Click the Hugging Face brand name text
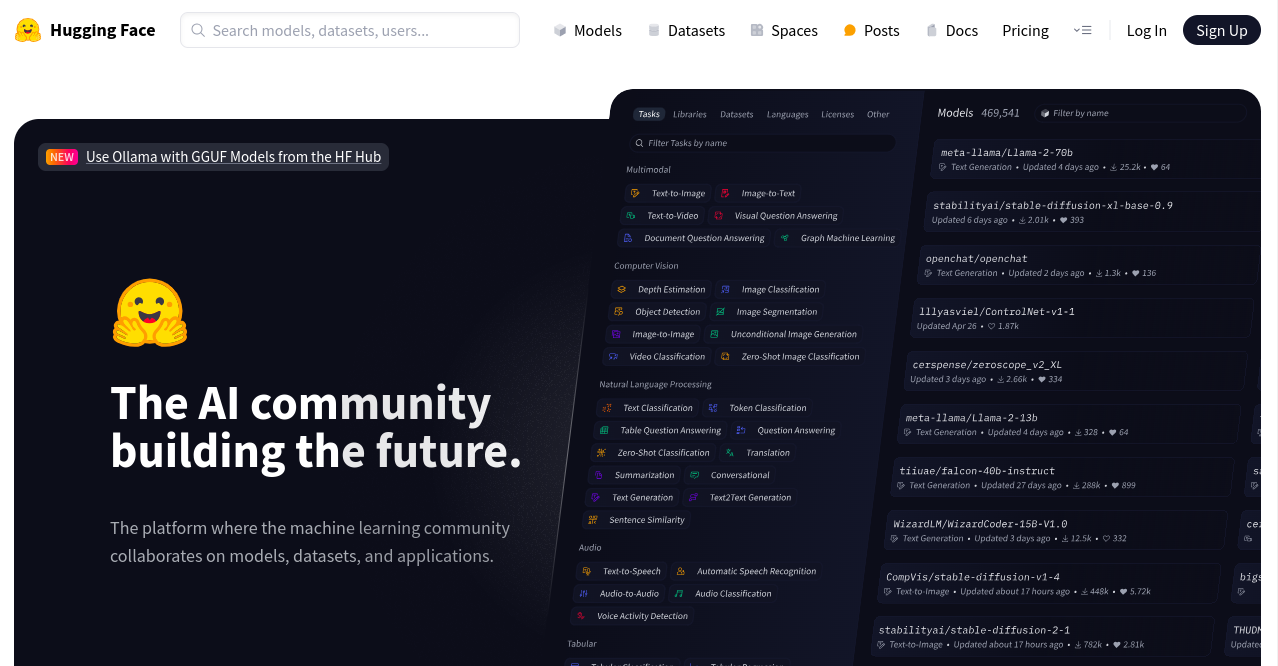The width and height of the screenshot is (1278, 666). 102,30
